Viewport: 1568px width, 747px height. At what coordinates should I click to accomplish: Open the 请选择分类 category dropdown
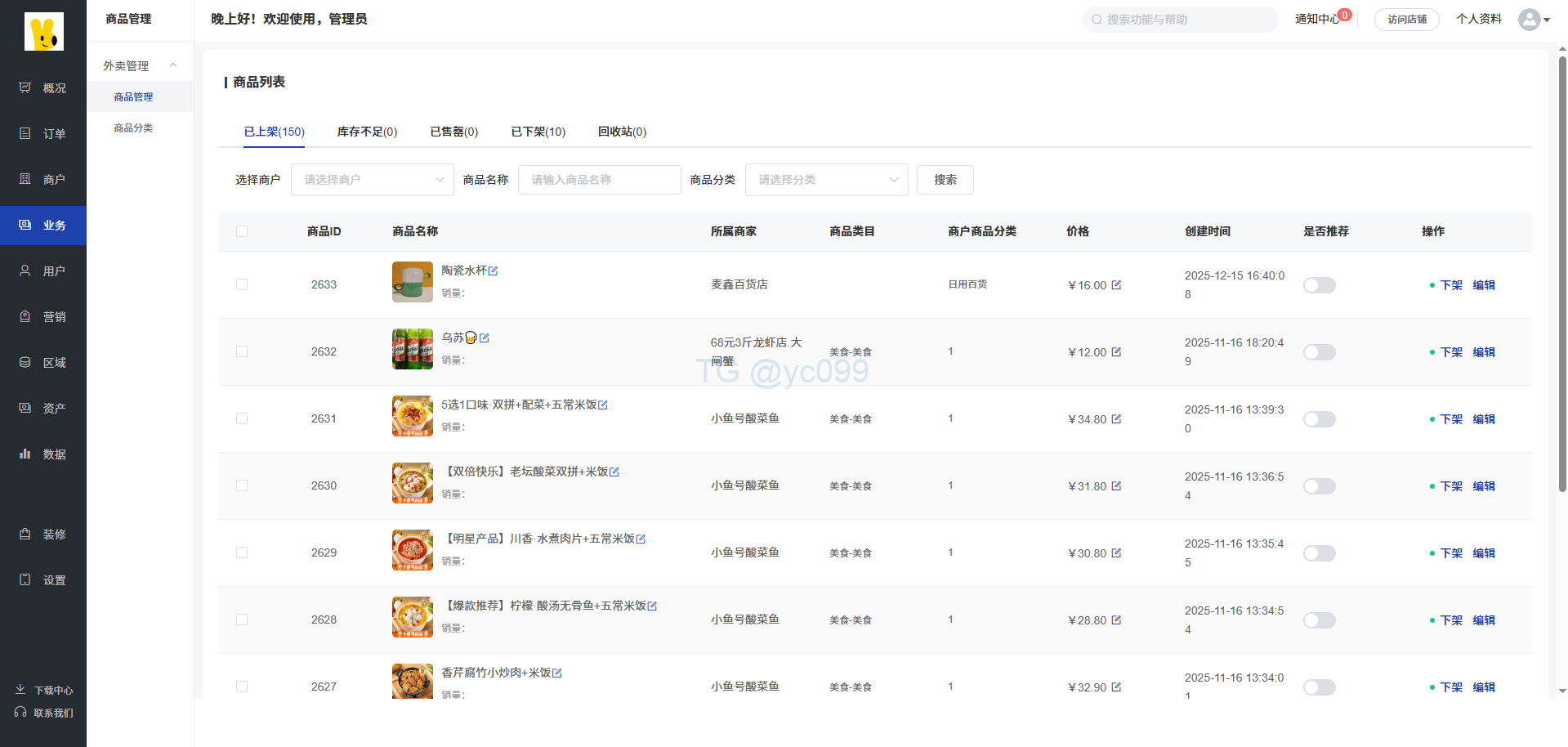[826, 180]
